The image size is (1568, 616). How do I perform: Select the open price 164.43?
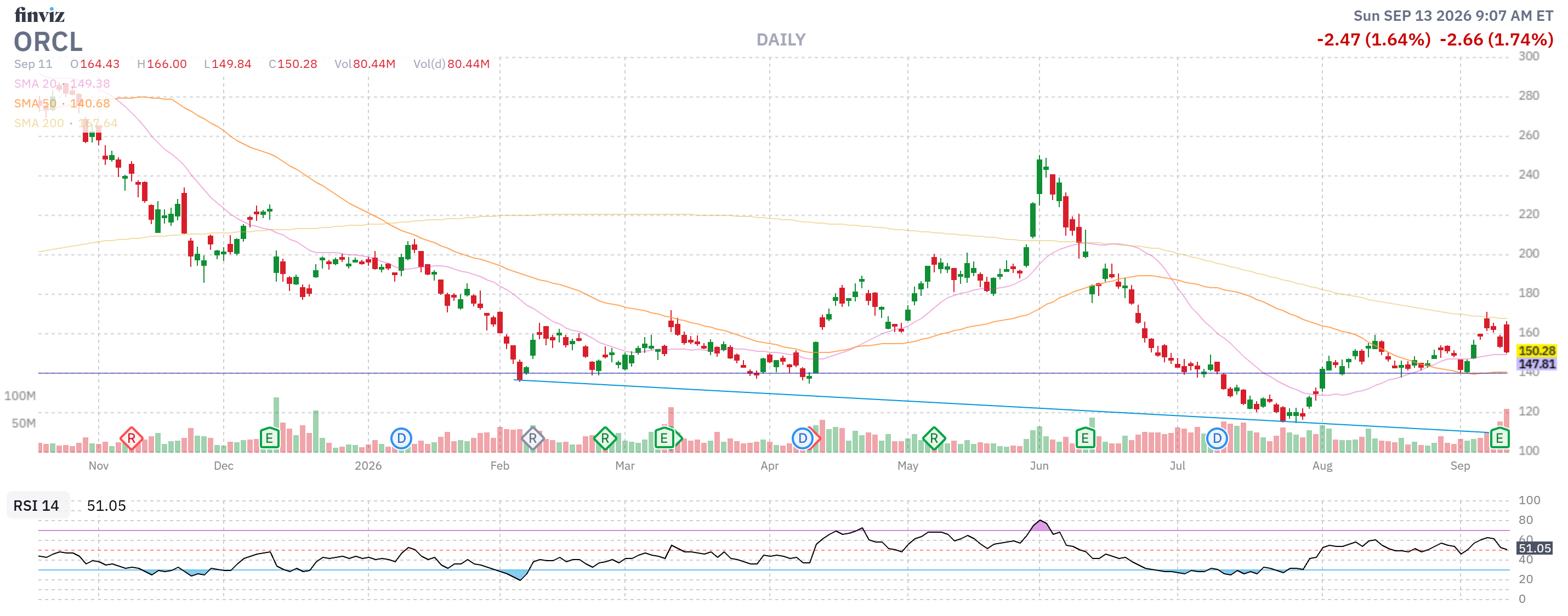(100, 64)
